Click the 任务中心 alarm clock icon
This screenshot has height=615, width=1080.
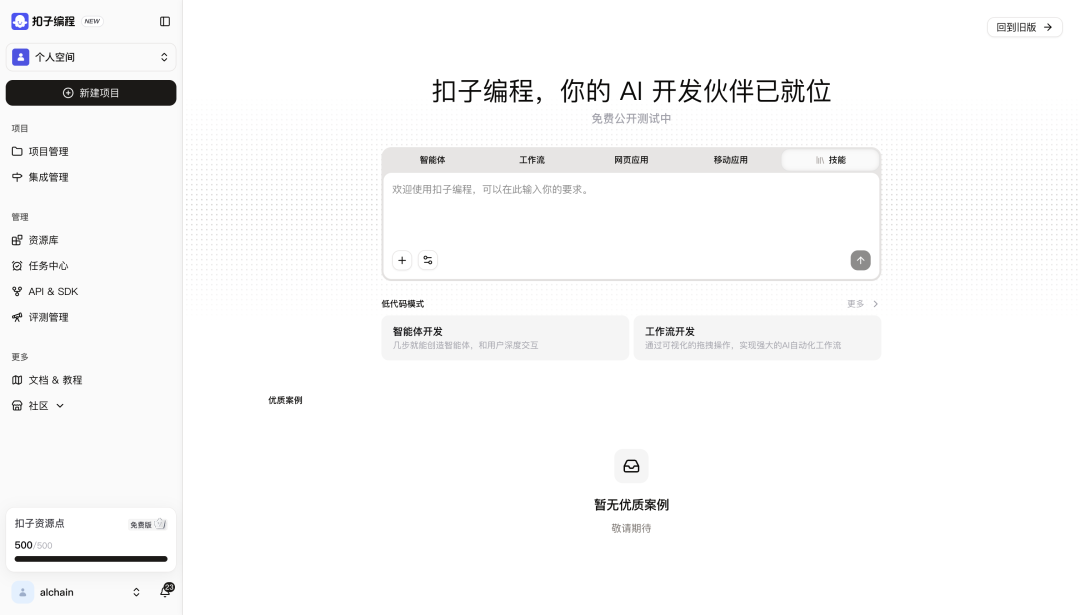[17, 266]
